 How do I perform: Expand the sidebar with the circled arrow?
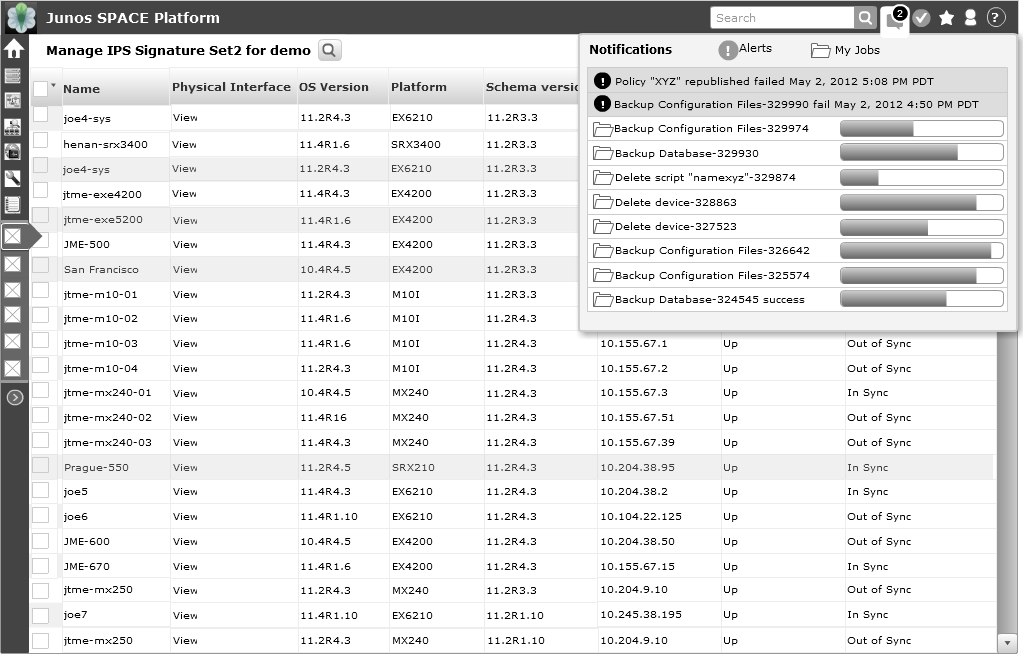[x=14, y=397]
